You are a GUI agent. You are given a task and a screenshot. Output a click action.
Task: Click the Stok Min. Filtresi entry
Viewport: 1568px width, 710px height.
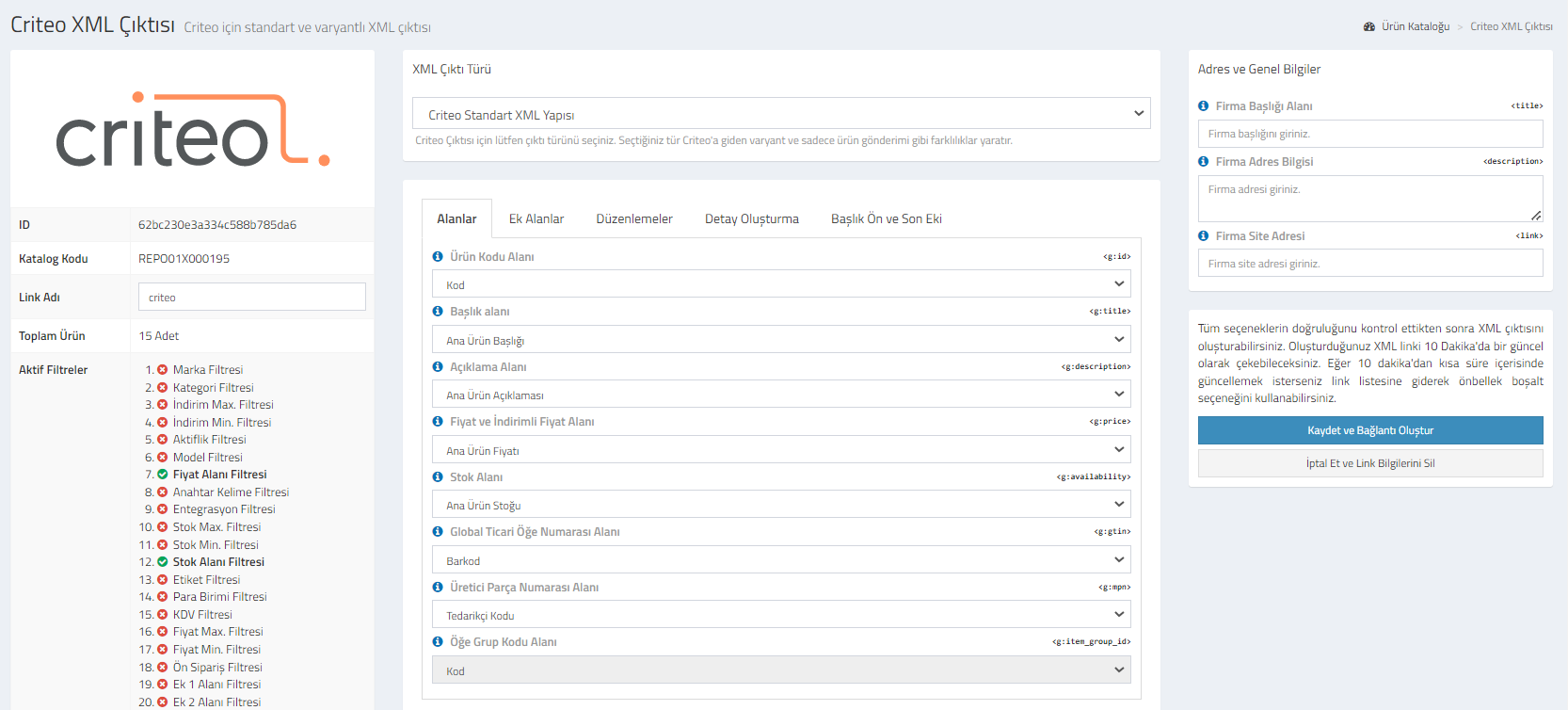tap(216, 544)
